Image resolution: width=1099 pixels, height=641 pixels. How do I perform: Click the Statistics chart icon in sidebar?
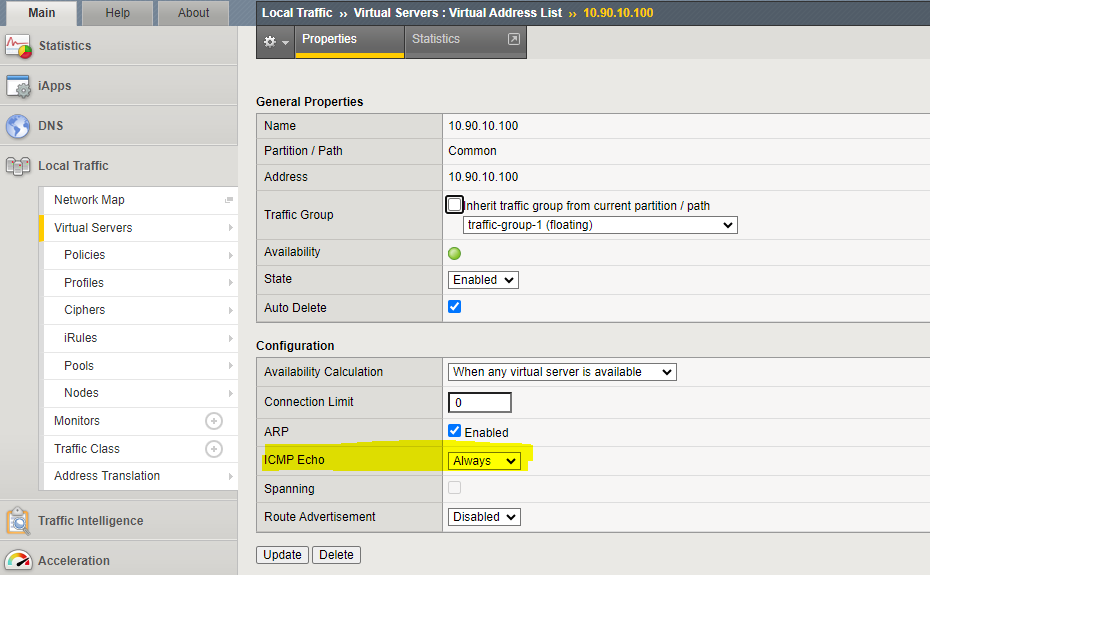click(x=18, y=46)
